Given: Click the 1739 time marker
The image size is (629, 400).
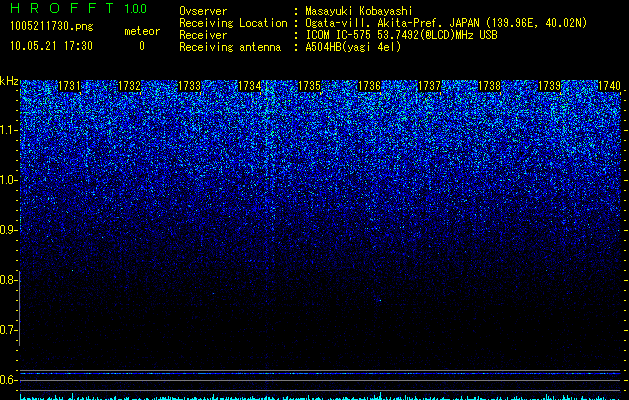Looking at the screenshot, I should point(550,86).
